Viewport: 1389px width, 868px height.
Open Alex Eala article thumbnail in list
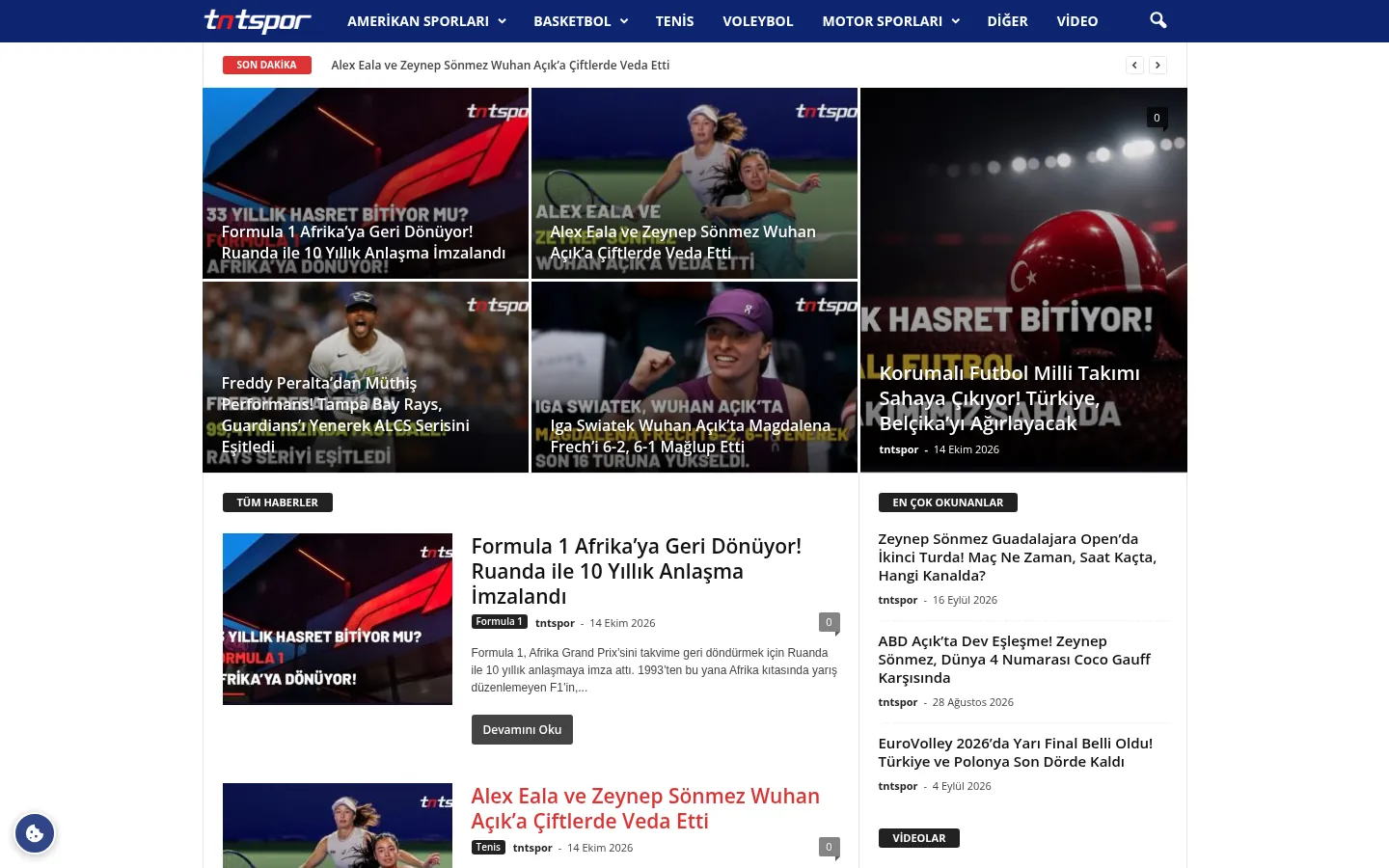(338, 826)
